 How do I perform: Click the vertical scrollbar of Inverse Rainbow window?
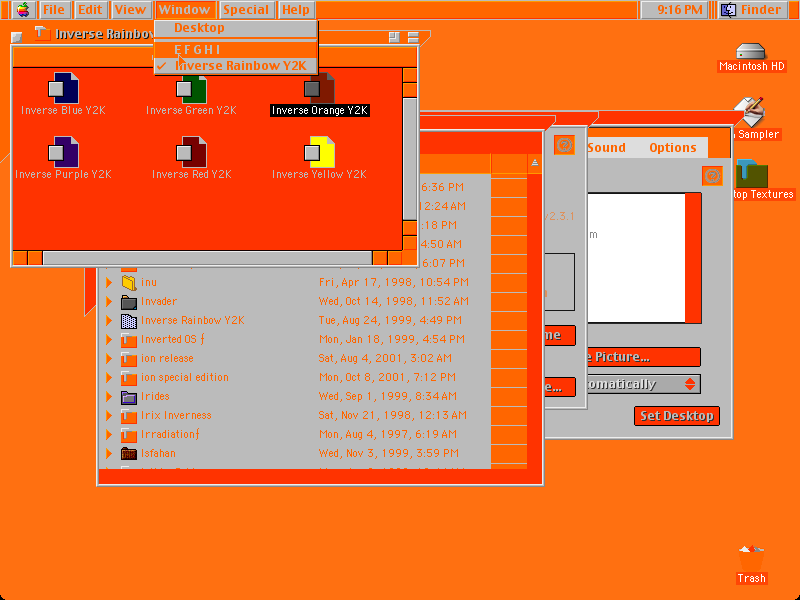(x=410, y=159)
